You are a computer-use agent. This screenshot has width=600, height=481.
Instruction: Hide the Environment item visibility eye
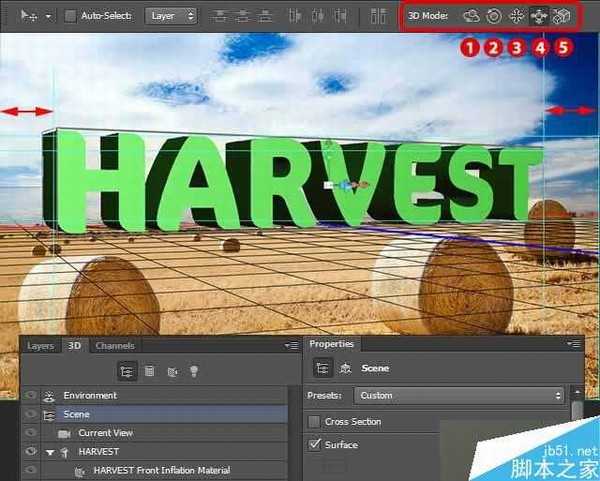(x=33, y=396)
